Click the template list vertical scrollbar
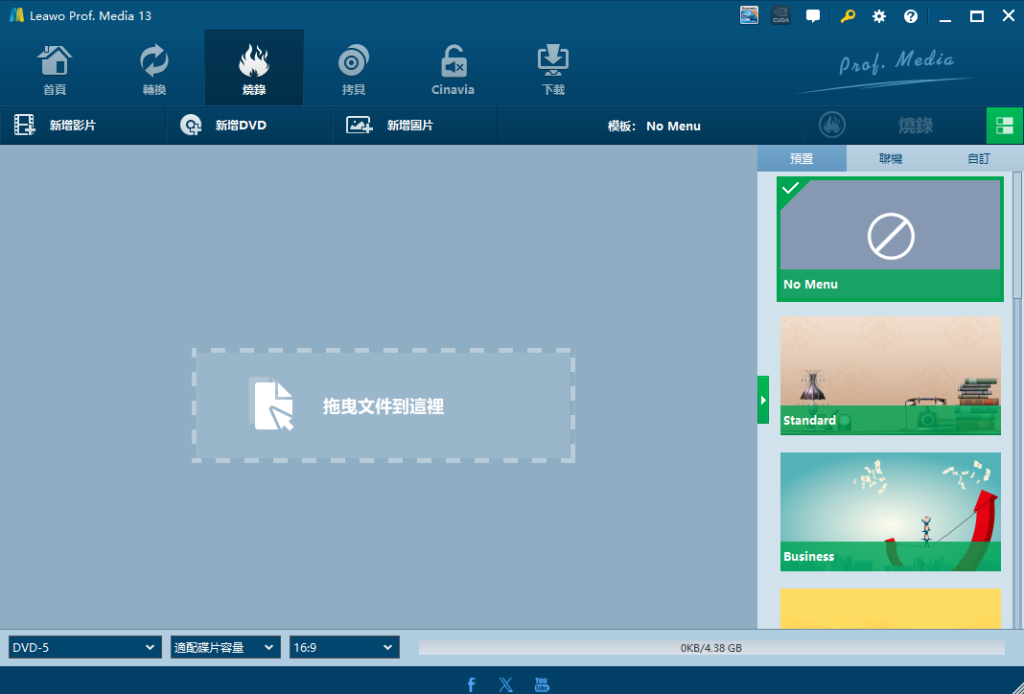The height and width of the screenshot is (694, 1024). pyautogui.click(x=1017, y=235)
